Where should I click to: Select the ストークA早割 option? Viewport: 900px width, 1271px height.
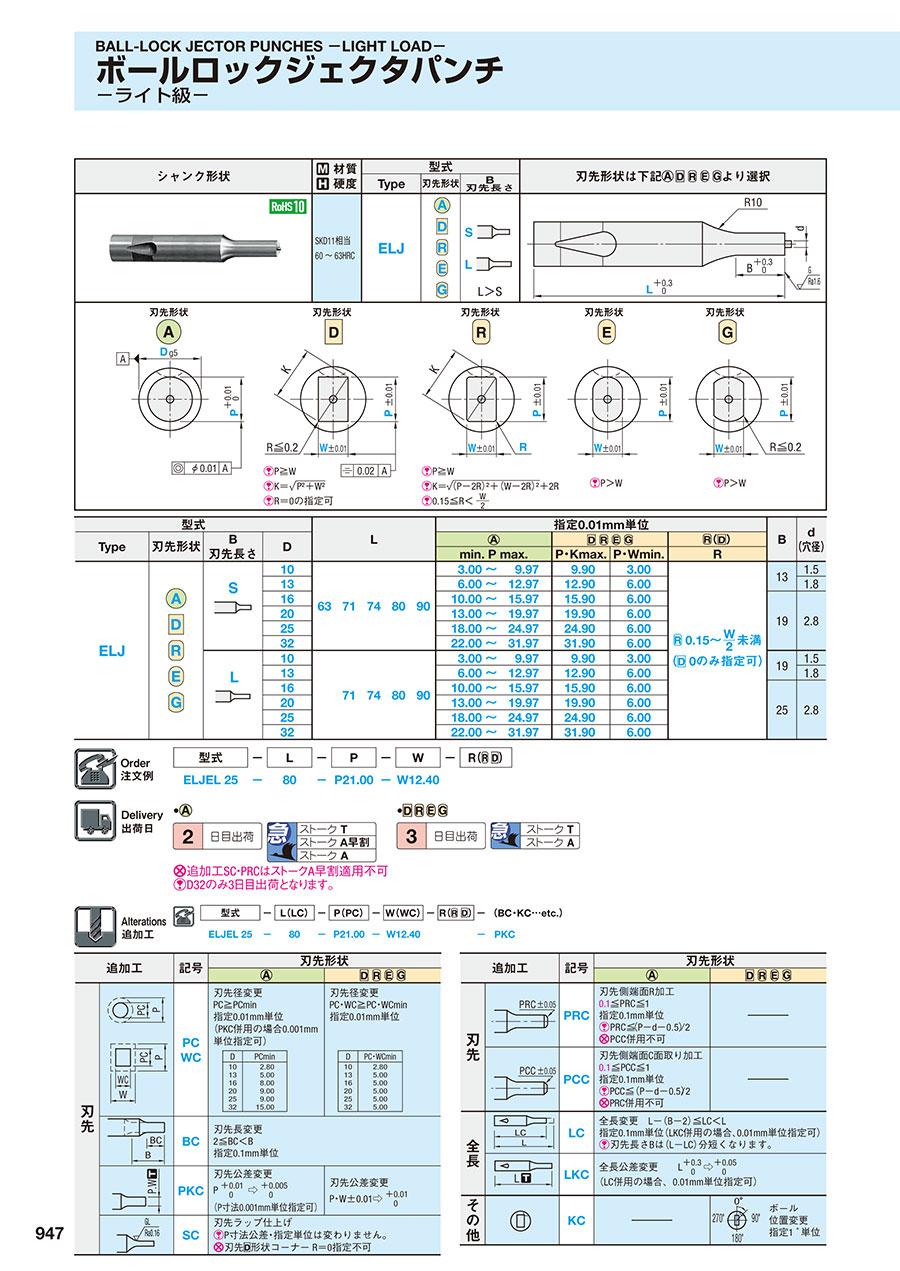(335, 842)
